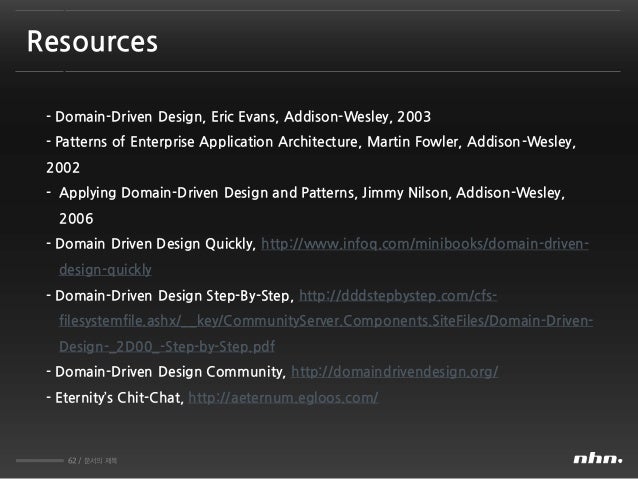Click the year 2006 text
The image size is (638, 479).
tap(76, 219)
